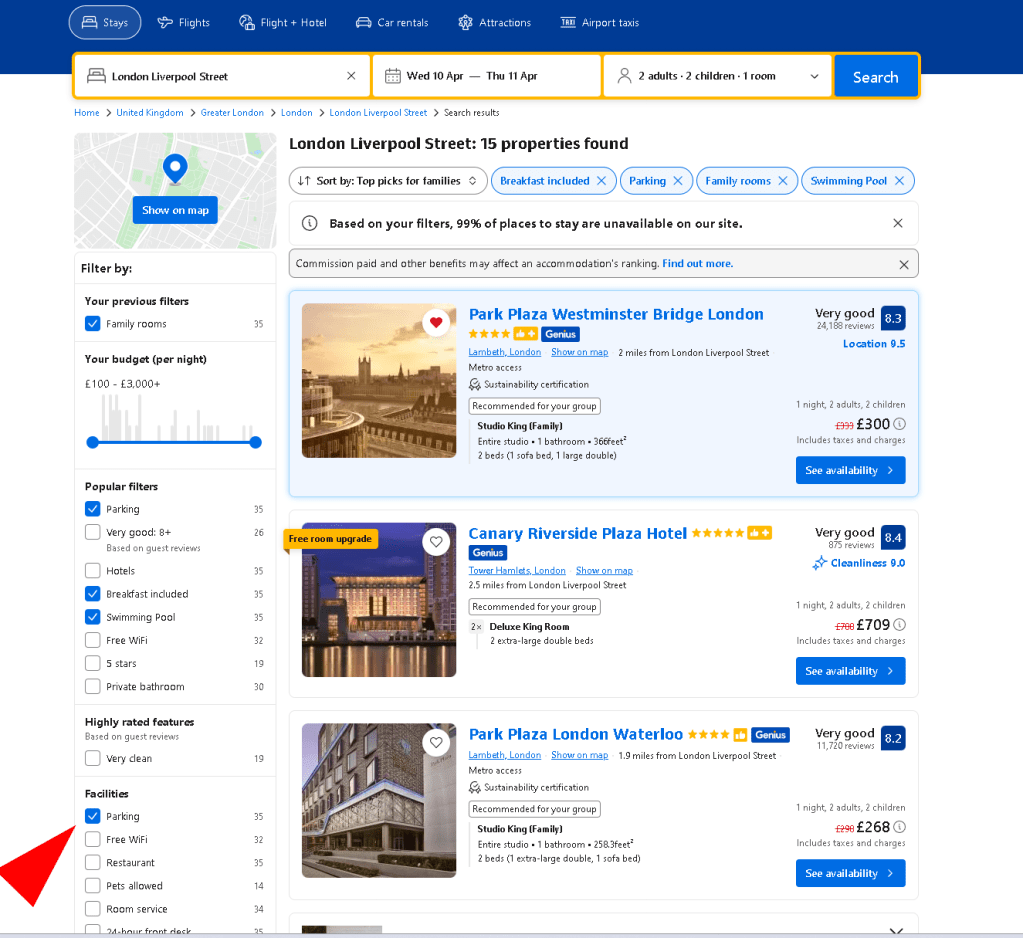Check the Private bathroom filter
Image resolution: width=1023 pixels, height=938 pixels.
coord(93,686)
